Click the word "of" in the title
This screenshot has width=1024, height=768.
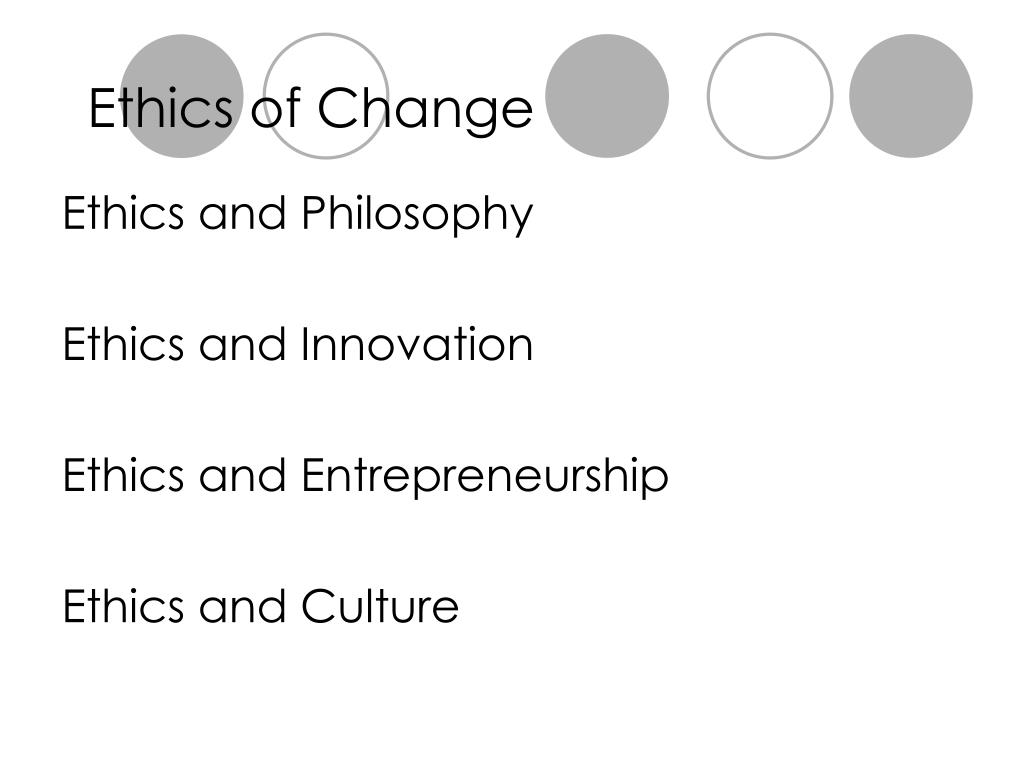275,108
